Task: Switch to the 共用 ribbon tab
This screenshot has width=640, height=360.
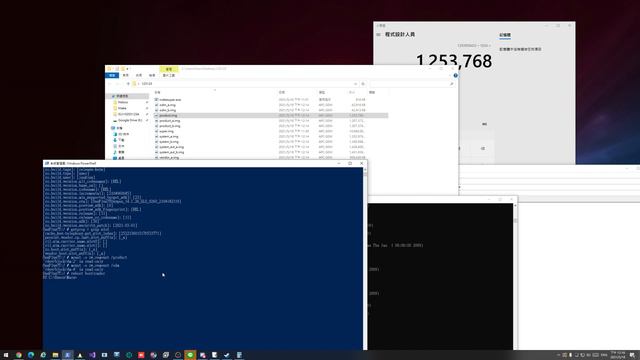Action: pos(139,76)
